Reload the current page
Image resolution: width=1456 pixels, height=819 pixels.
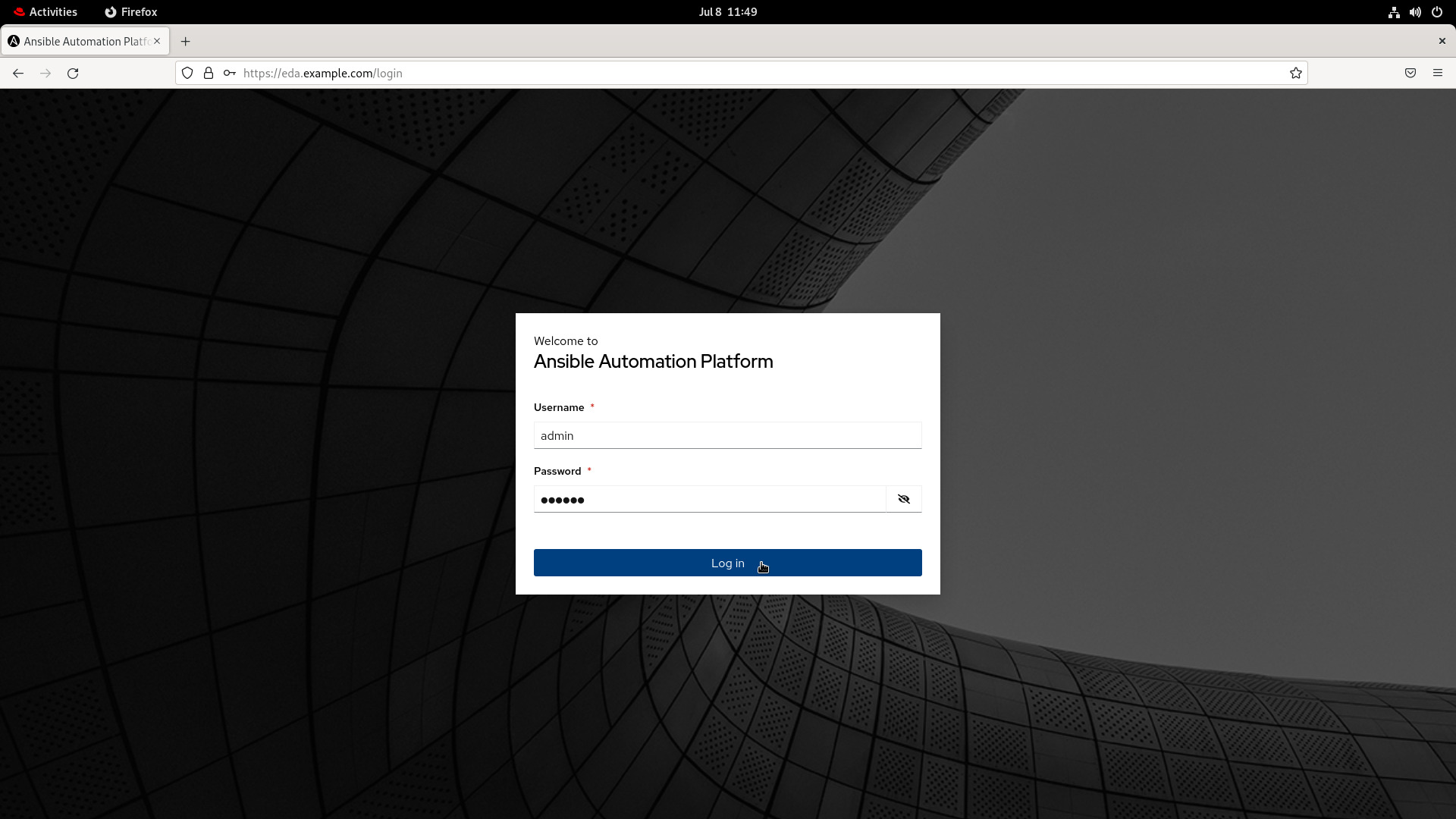pyautogui.click(x=73, y=74)
